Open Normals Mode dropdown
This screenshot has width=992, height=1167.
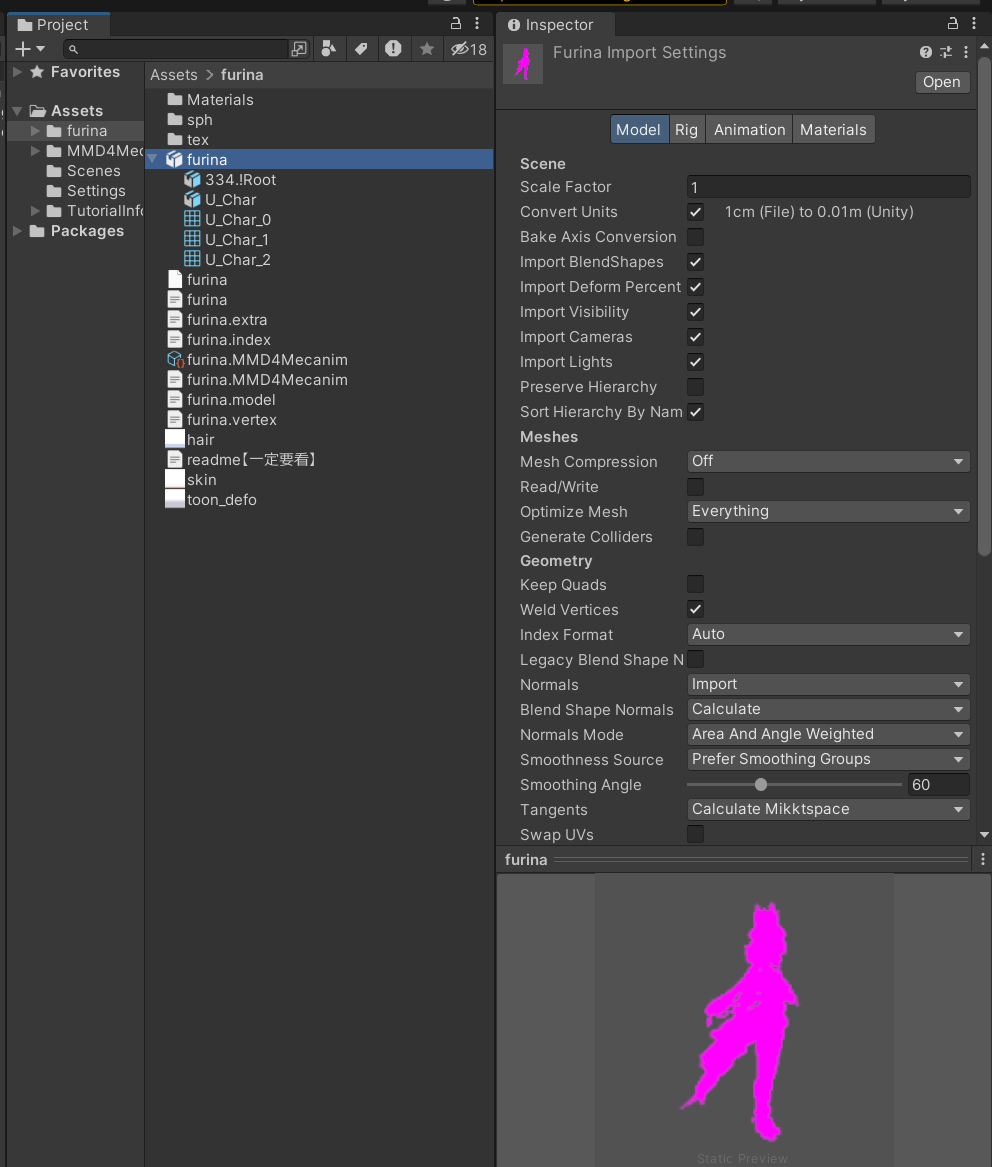point(828,734)
